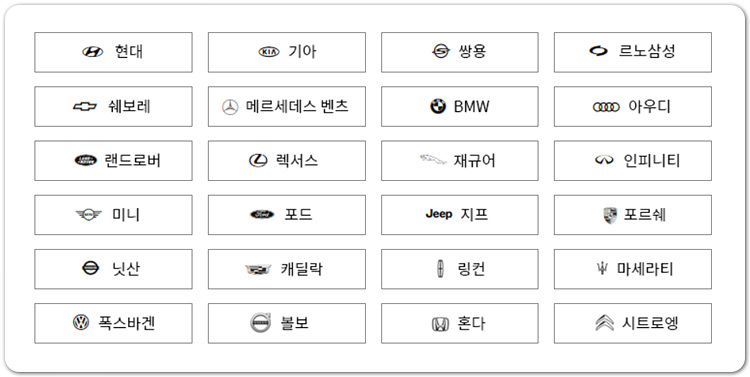Image resolution: width=750 pixels, height=377 pixels.
Task: Click the Porsche crest logo
Action: click(x=610, y=215)
